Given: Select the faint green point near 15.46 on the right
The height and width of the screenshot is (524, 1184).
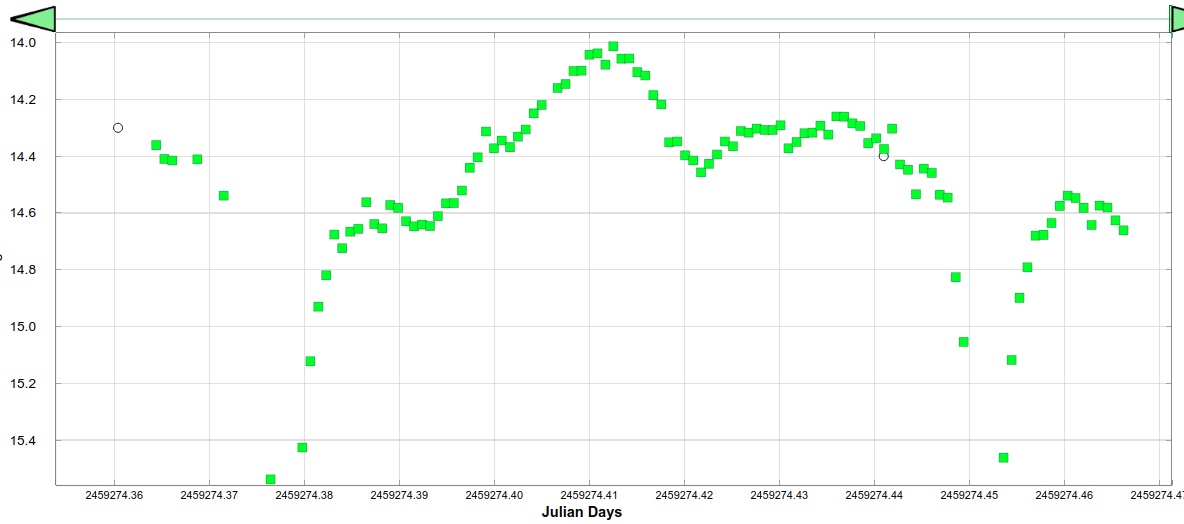Looking at the screenshot, I should tap(1003, 458).
